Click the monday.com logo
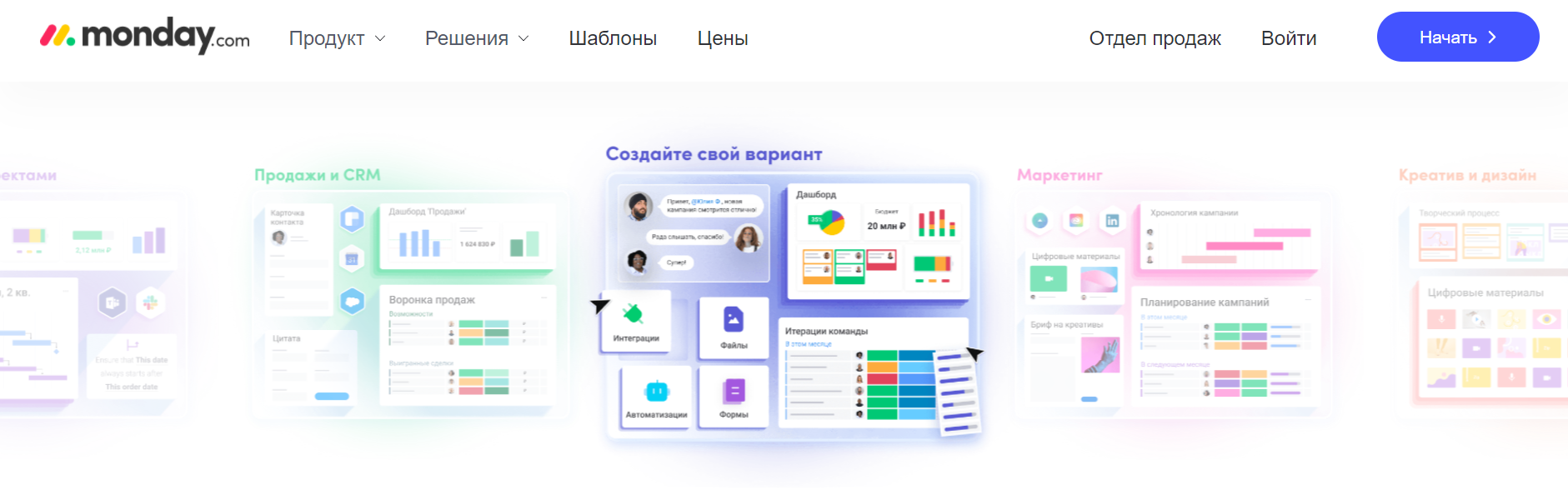This screenshot has width=1568, height=495. coord(145,36)
